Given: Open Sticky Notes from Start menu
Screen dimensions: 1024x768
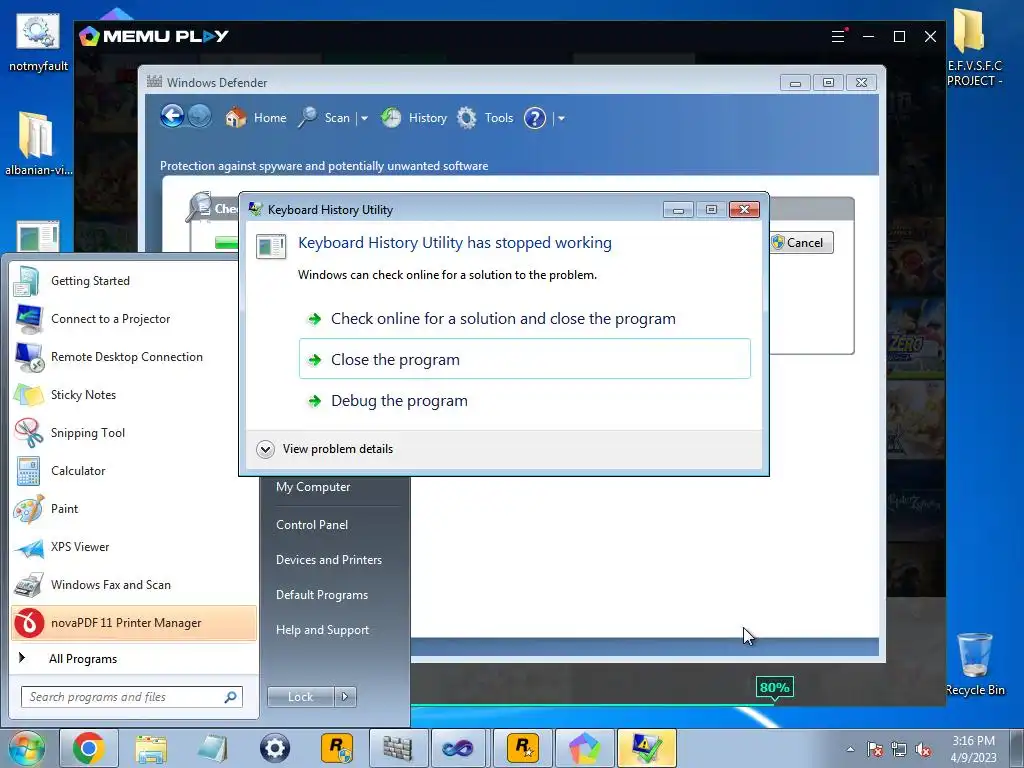Looking at the screenshot, I should [x=134, y=394].
